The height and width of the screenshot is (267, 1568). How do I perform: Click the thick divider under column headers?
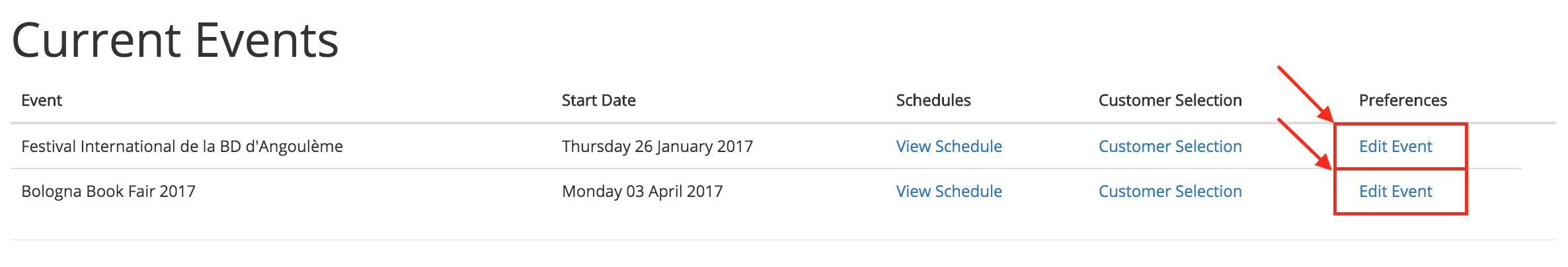(x=783, y=123)
